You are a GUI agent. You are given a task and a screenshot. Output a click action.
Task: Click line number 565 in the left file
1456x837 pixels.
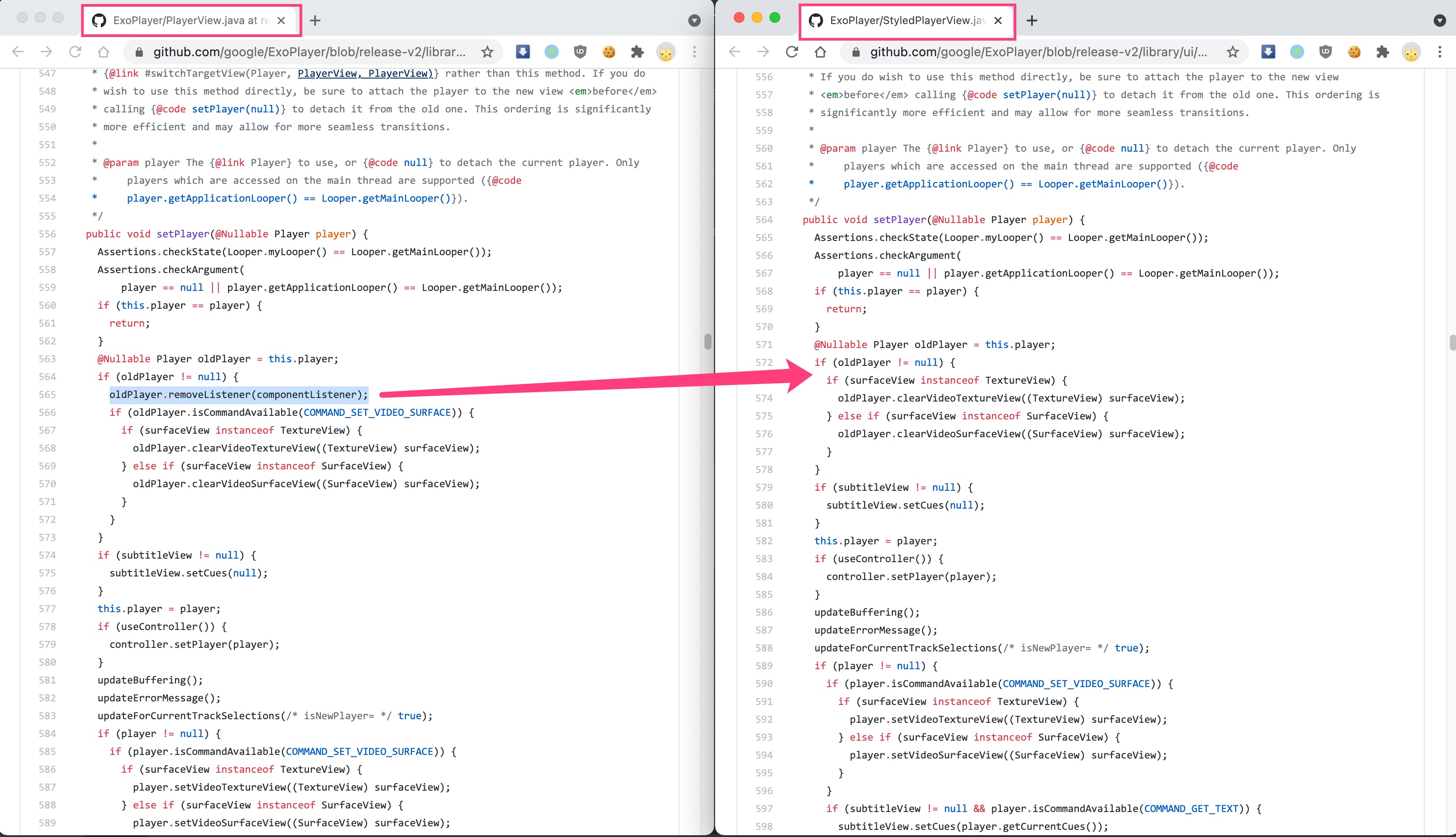47,394
